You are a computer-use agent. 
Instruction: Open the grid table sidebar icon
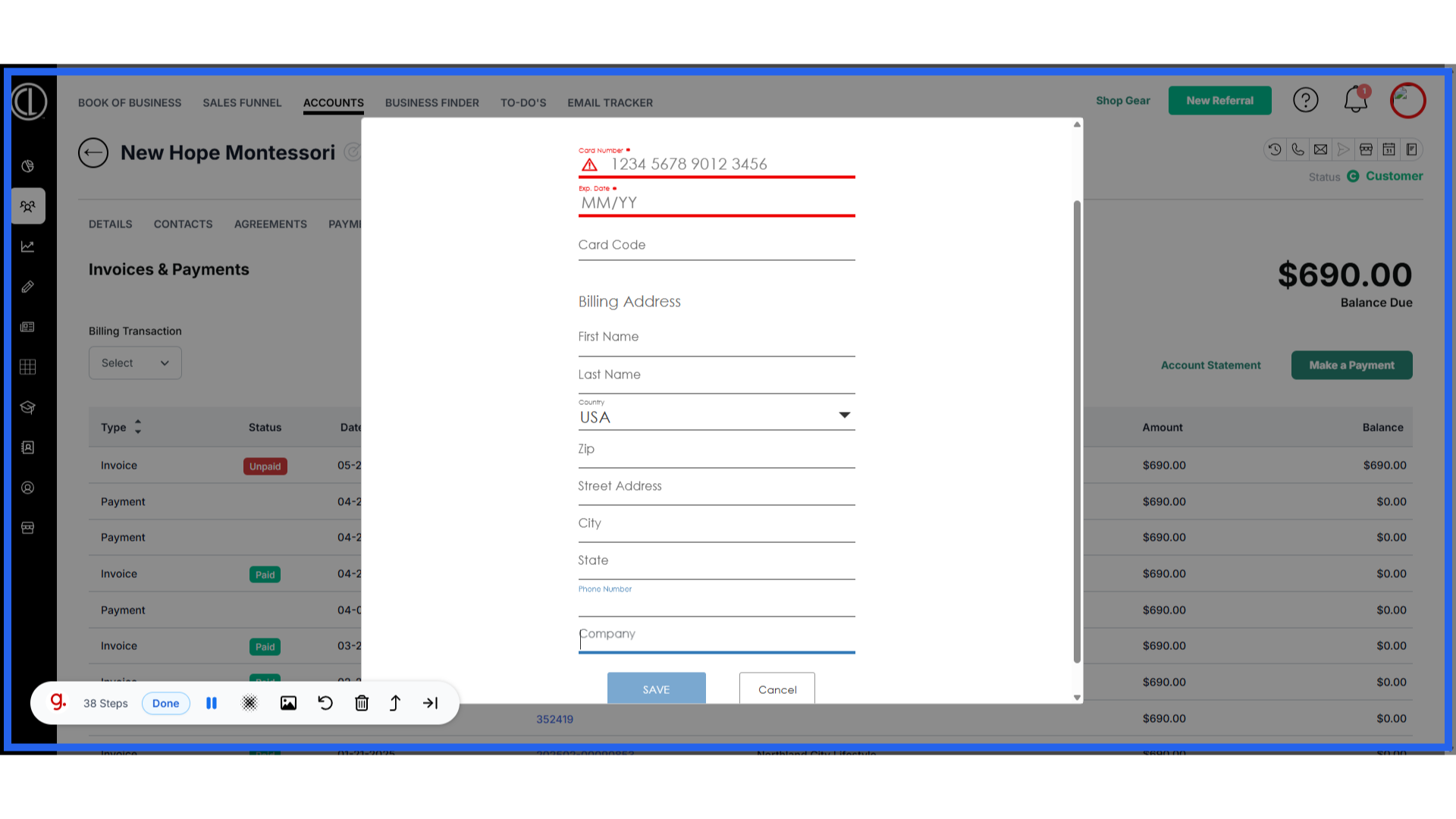[28, 367]
